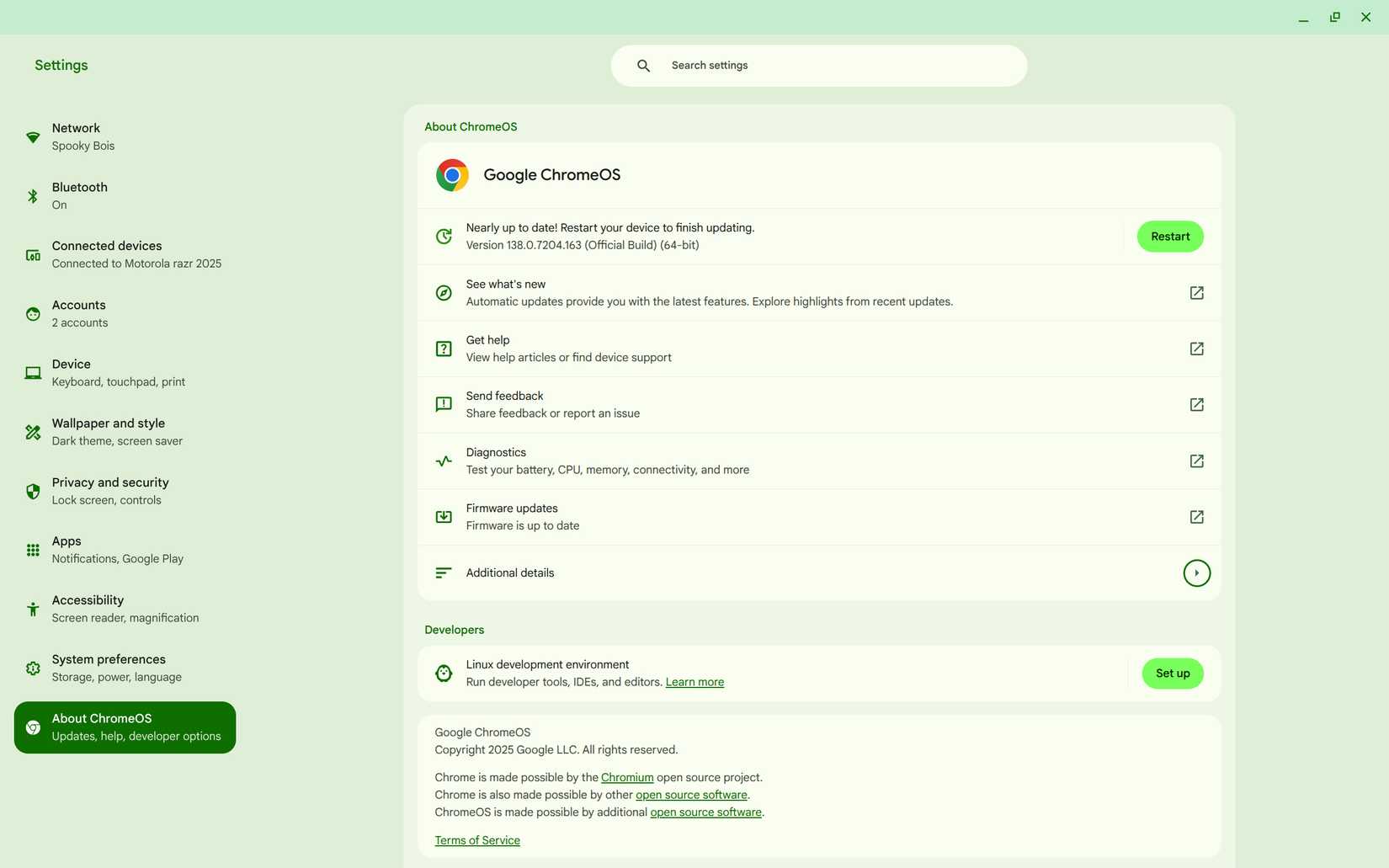The height and width of the screenshot is (868, 1389).
Task: Click the Bluetooth sidebar icon
Action: coord(32,195)
